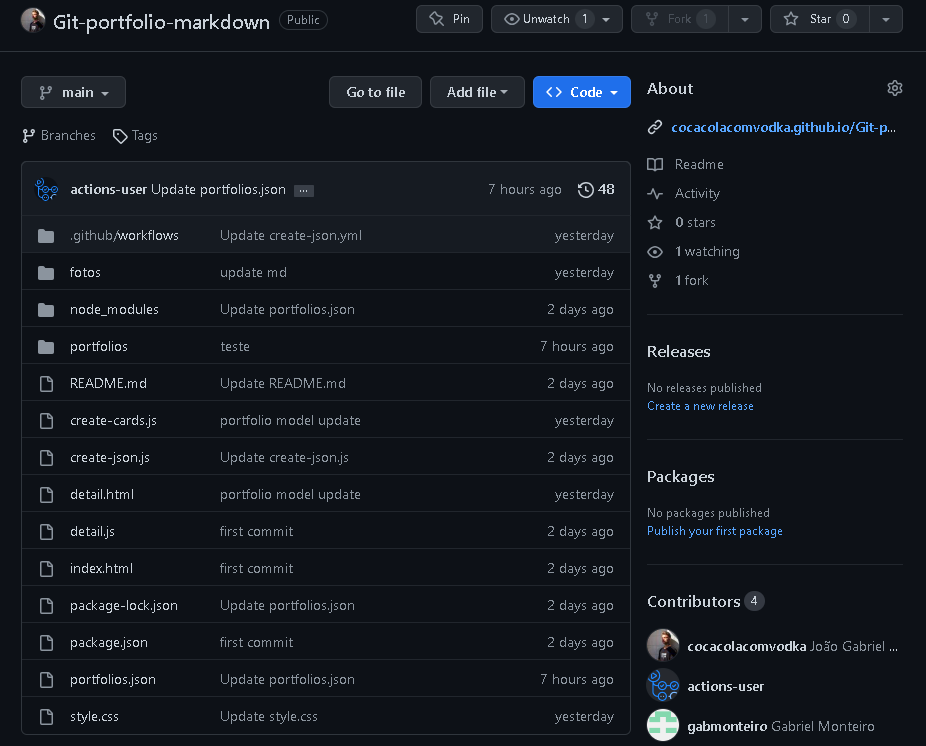Image resolution: width=926 pixels, height=746 pixels.
Task: Open the latest Update portfolios.json commit in header
Action: 218,190
